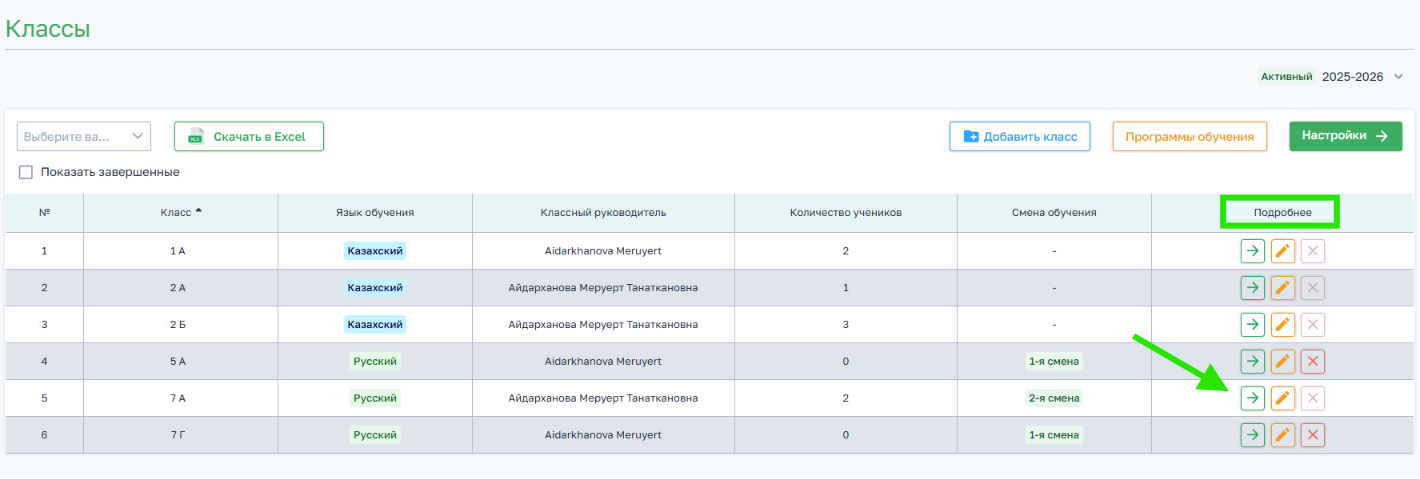Open details arrow for class 1 А
This screenshot has width=1420, height=479.
1252,251
